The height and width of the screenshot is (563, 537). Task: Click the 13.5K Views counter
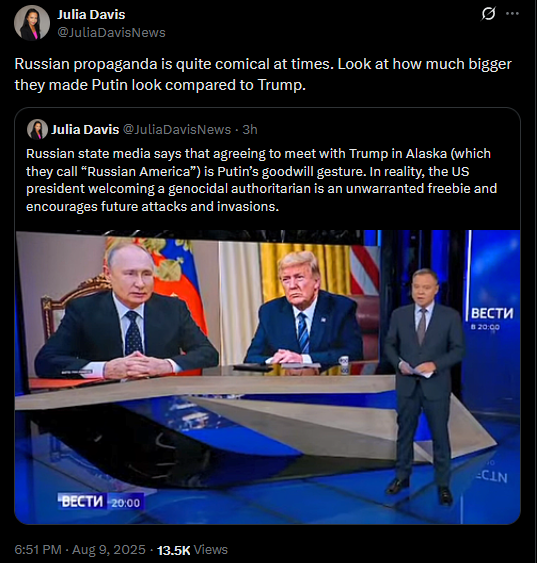point(192,550)
